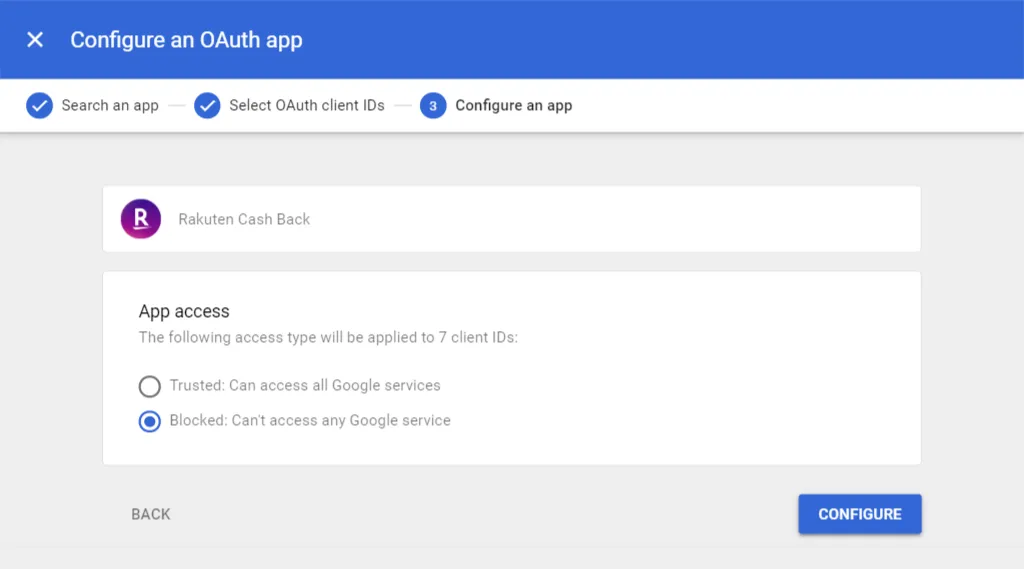
Task: Go to the Search an app step
Action: (110, 105)
